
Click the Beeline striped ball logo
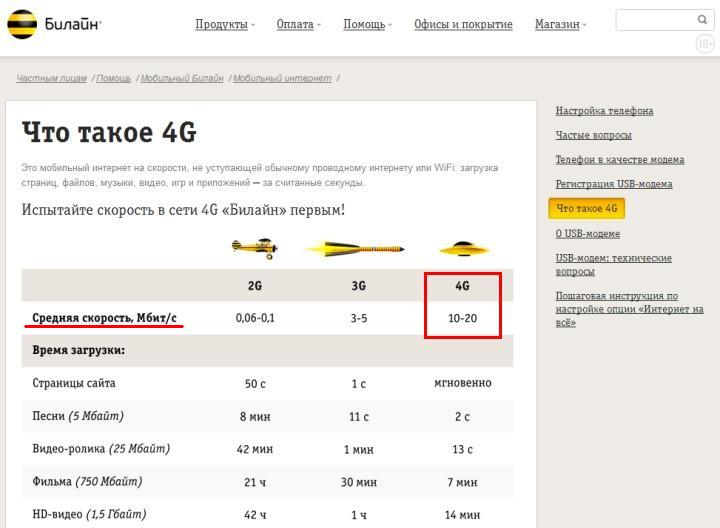click(22, 24)
